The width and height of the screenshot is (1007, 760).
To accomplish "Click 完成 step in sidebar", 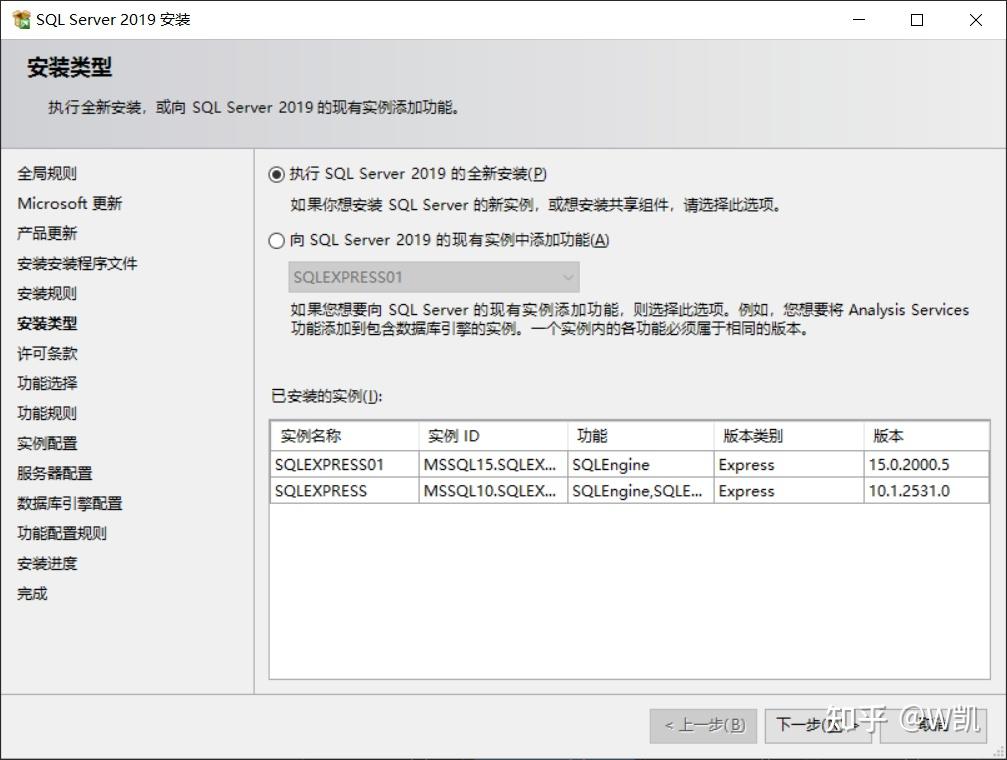I will click(x=32, y=594).
